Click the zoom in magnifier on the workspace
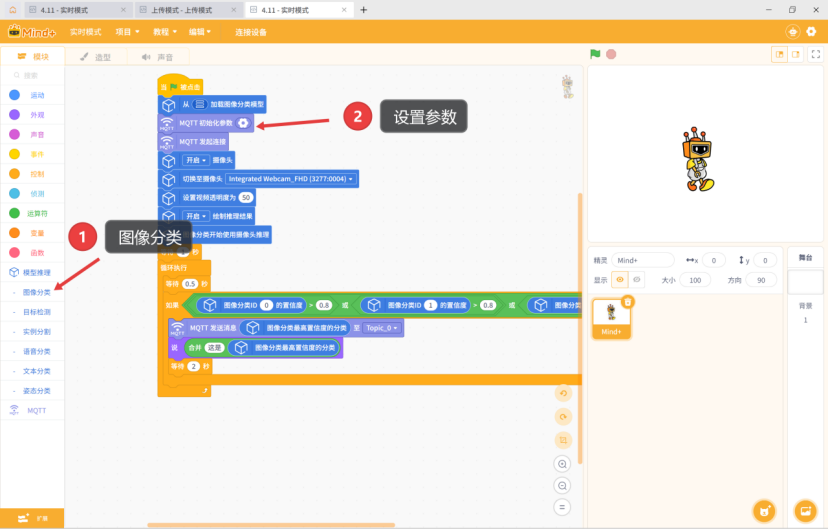This screenshot has height=530, width=828. [563, 464]
